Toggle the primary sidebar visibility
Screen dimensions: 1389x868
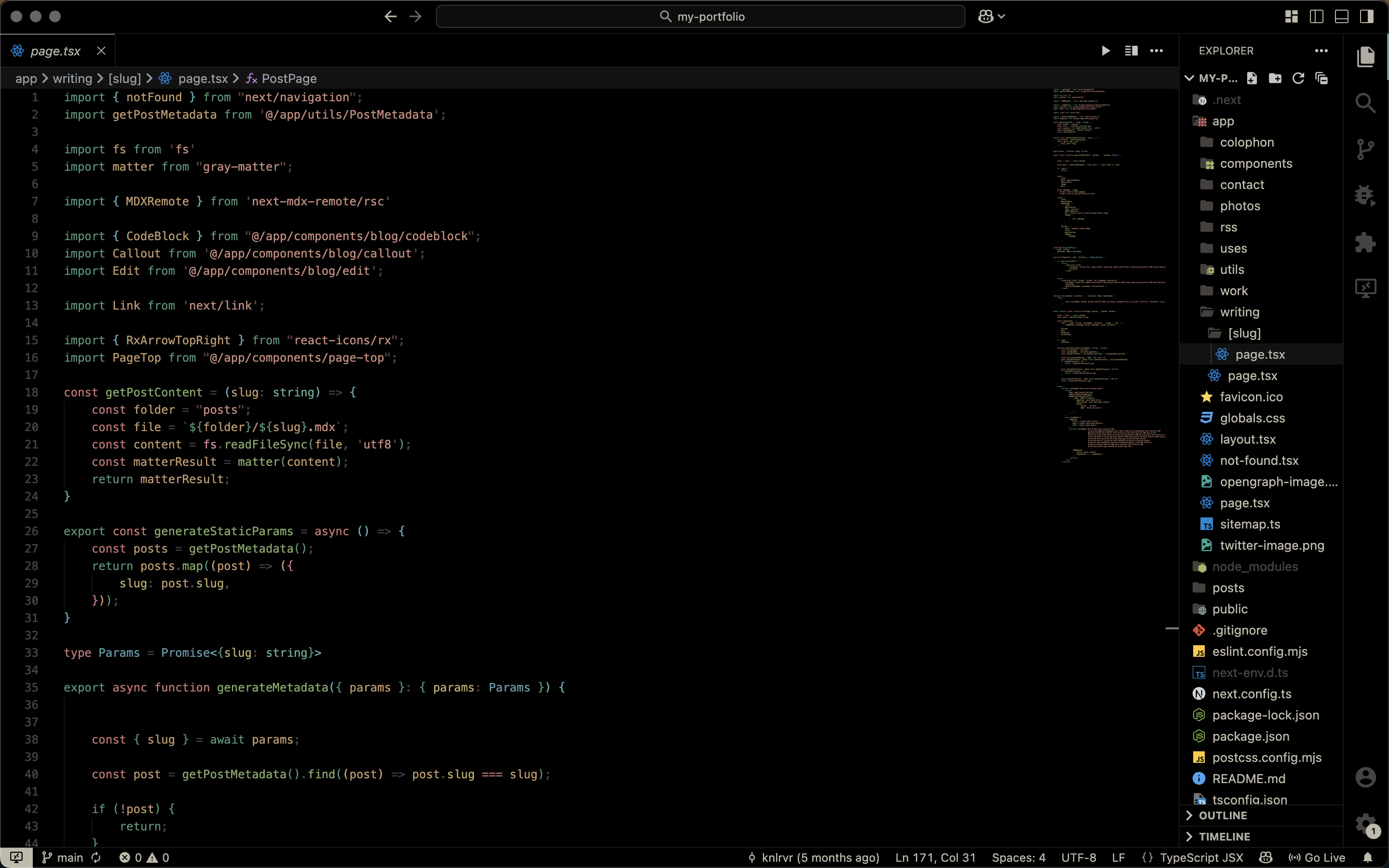pos(1316,17)
